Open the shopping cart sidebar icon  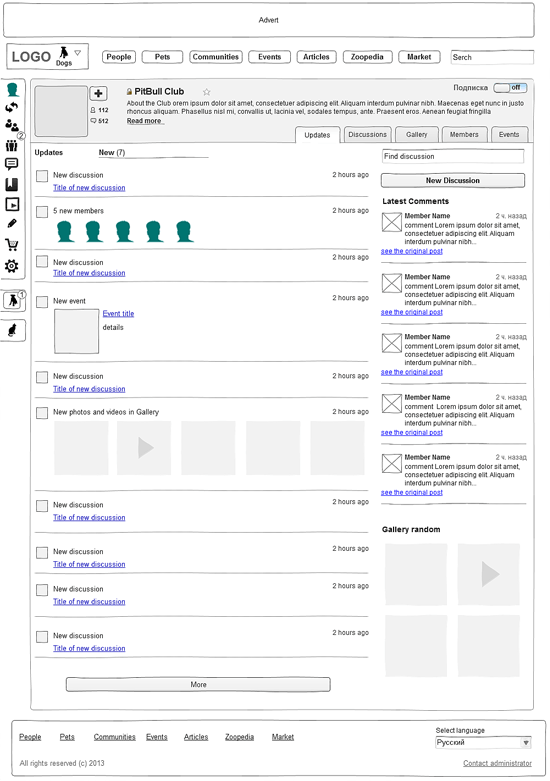tap(11, 245)
